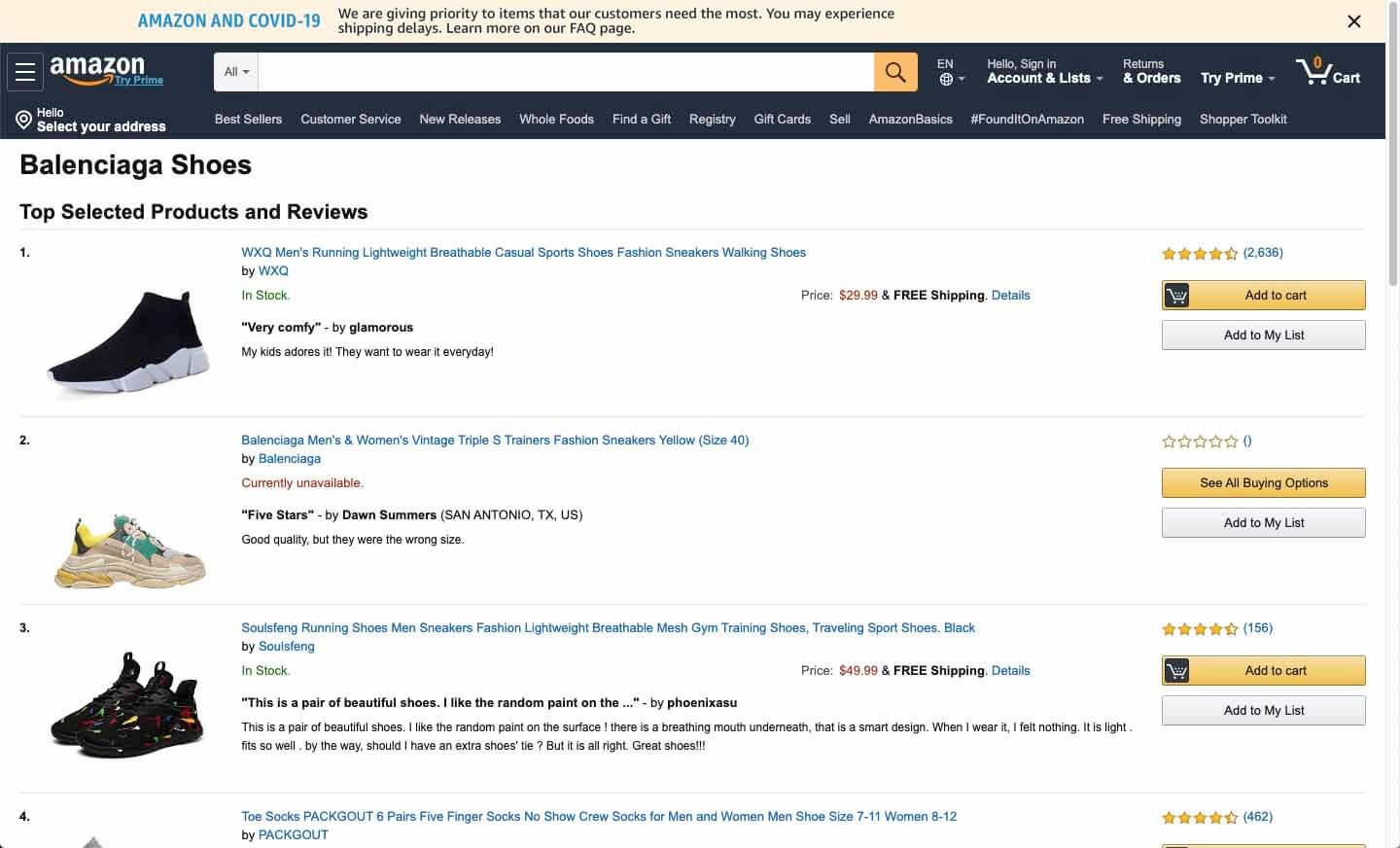Add WXQ running shoes to cart
The height and width of the screenshot is (848, 1400).
(1264, 295)
